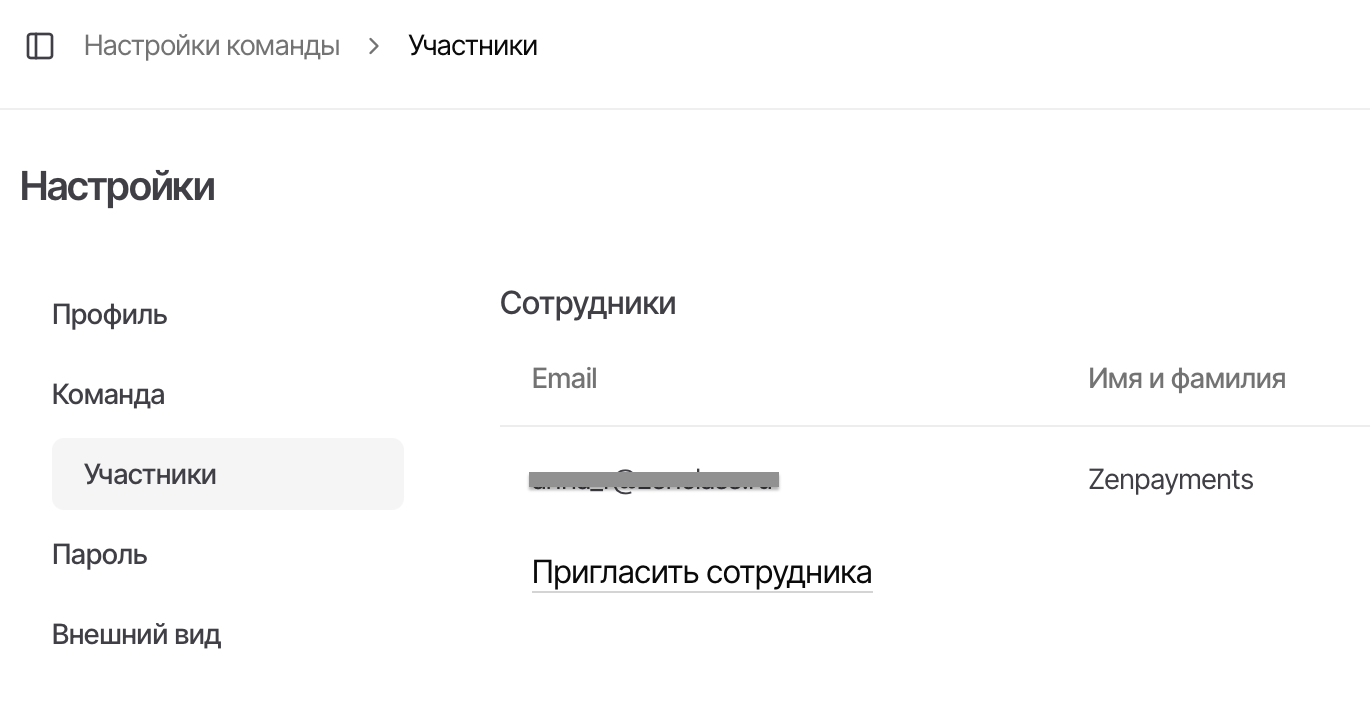Go to the Настройки команды breadcrumb
This screenshot has width=1370, height=712.
pyautogui.click(x=212, y=46)
